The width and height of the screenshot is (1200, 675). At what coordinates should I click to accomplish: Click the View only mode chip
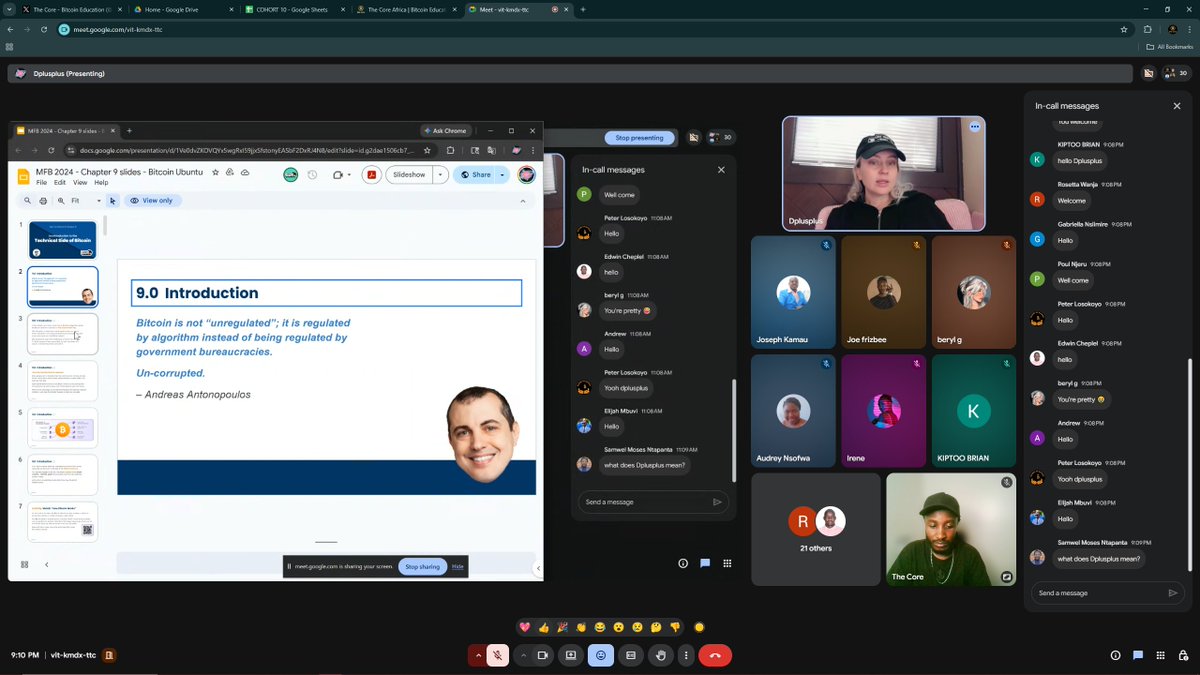pos(151,200)
